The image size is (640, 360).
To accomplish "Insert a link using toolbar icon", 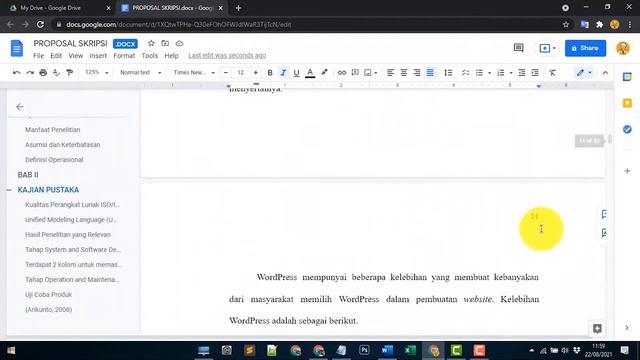I will click(x=342, y=73).
